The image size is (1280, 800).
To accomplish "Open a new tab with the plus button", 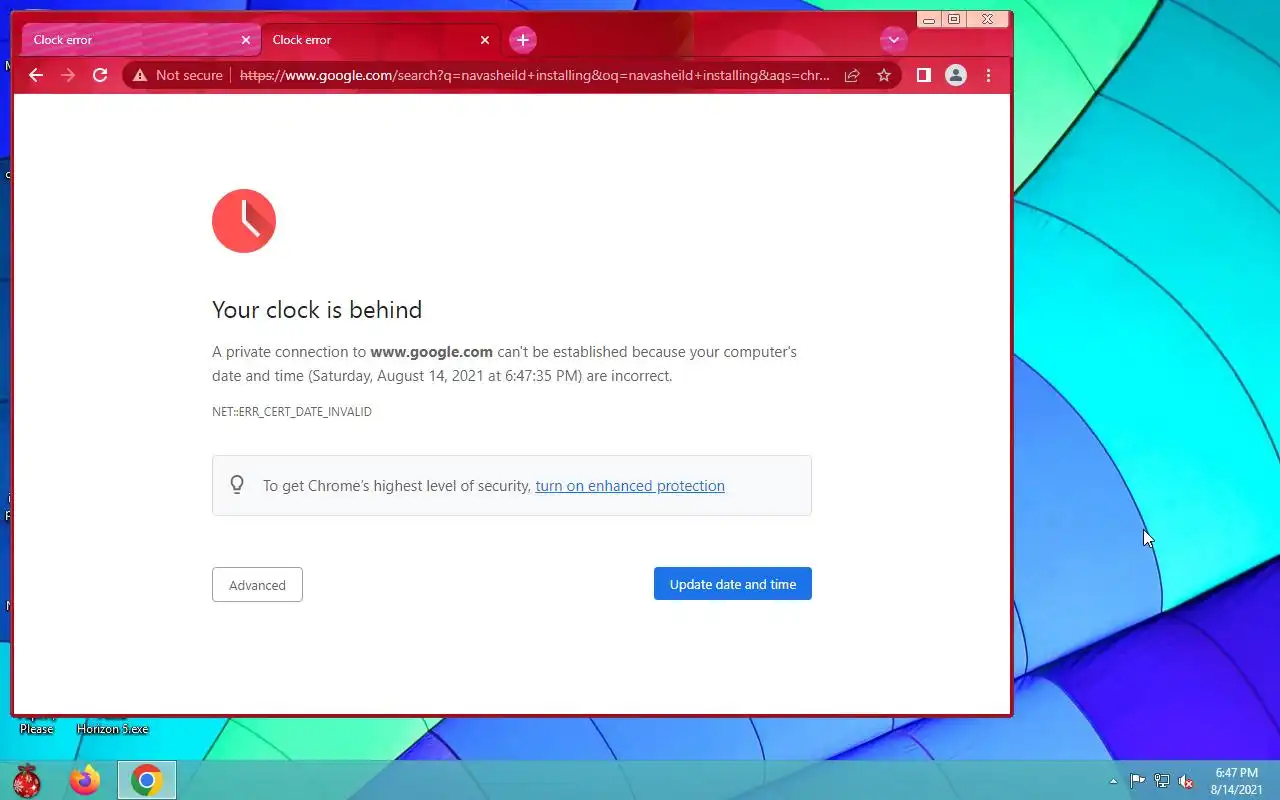I will (523, 40).
